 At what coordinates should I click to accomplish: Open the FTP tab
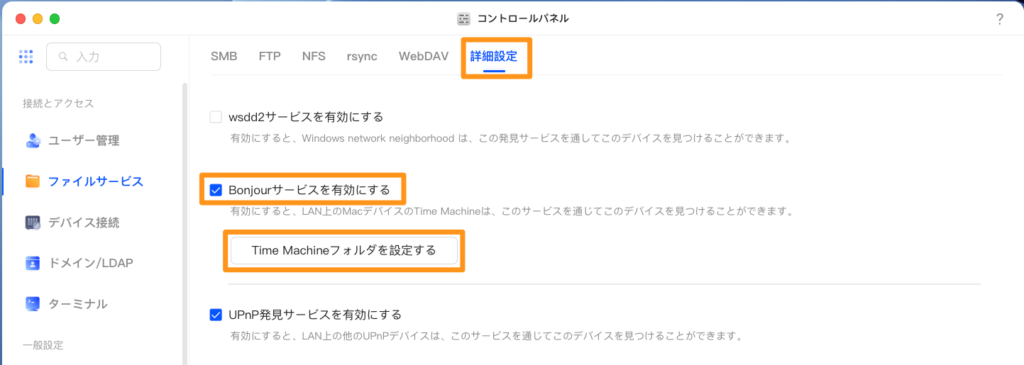click(x=270, y=56)
